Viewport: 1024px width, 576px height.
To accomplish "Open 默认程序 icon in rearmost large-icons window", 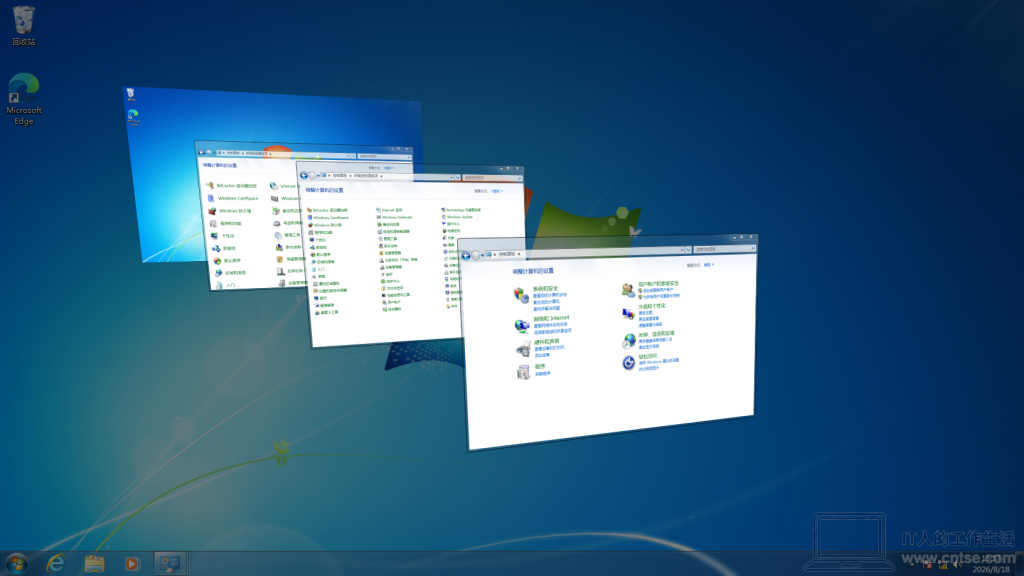I will click(x=217, y=261).
